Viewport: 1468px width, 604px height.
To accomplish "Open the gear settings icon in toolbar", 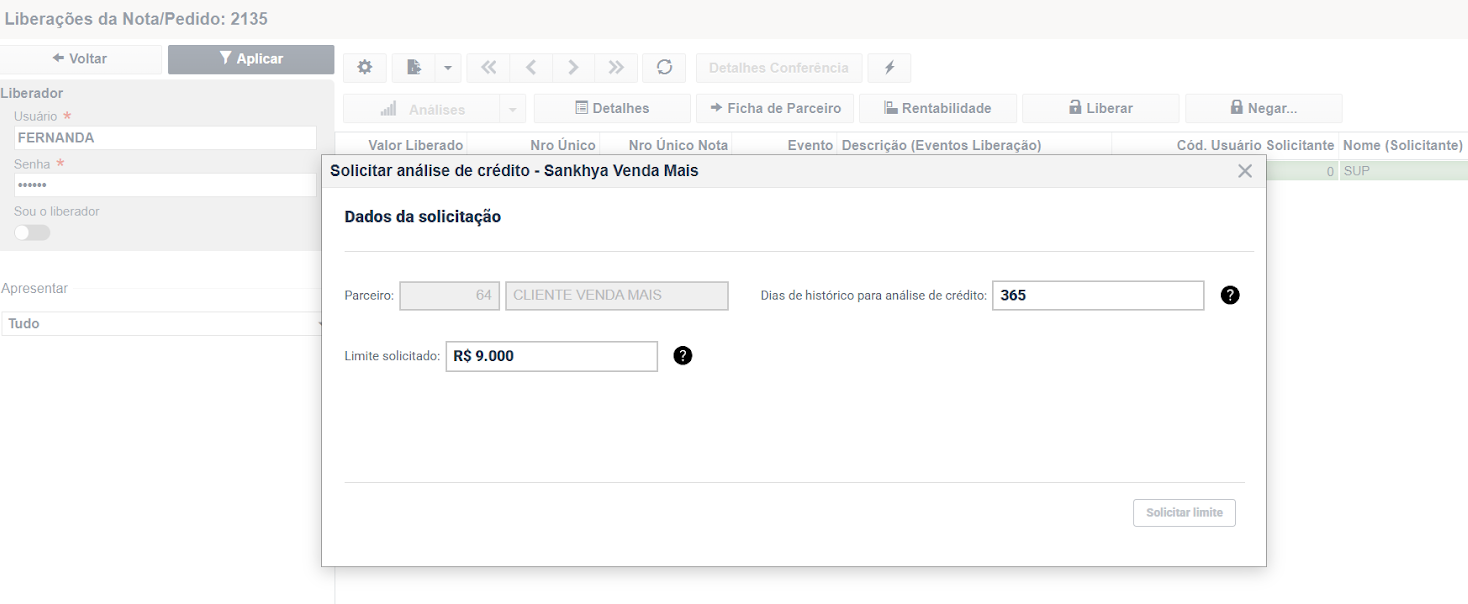I will [365, 68].
